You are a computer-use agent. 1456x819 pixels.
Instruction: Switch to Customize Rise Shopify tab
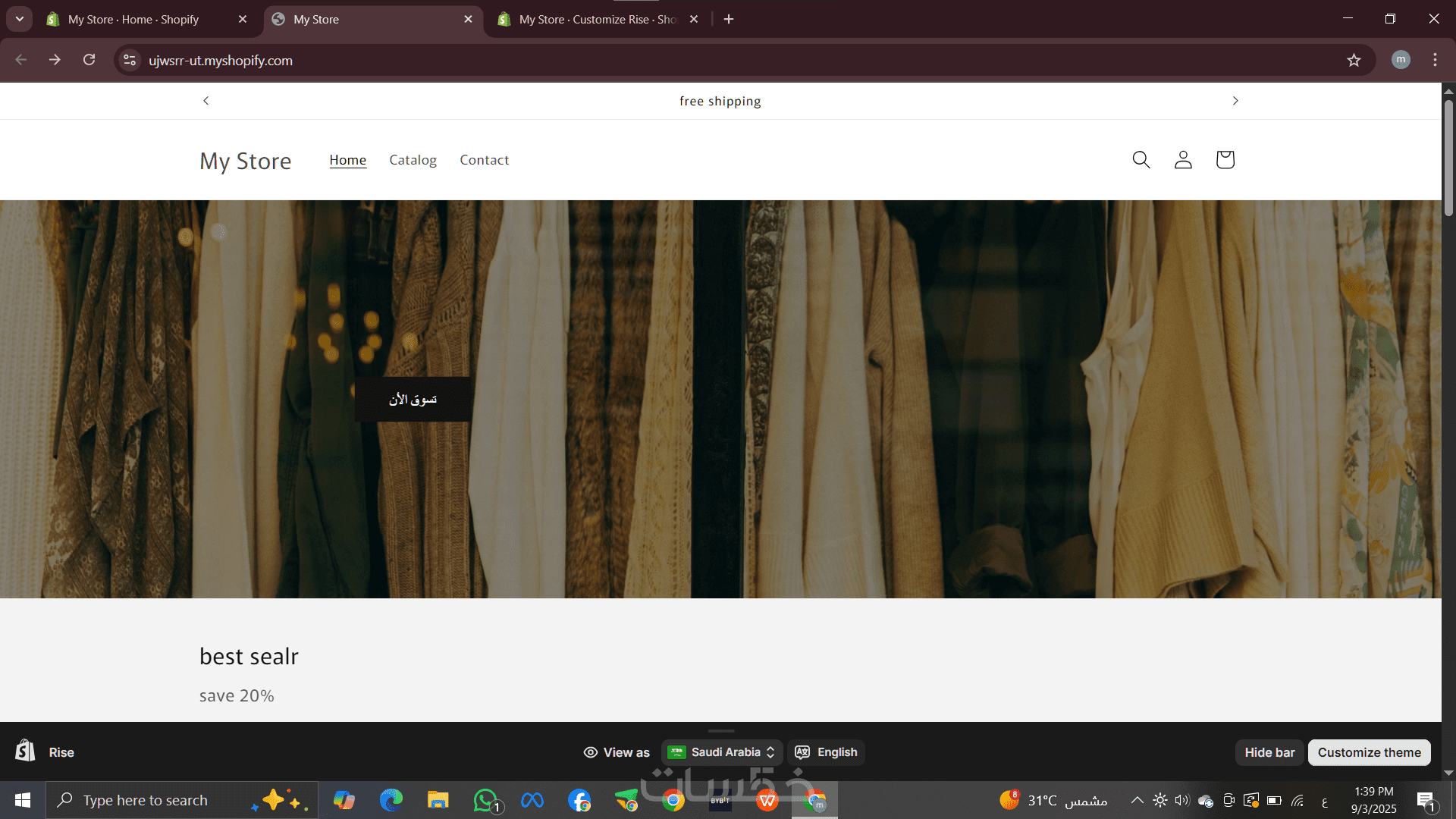click(x=595, y=19)
